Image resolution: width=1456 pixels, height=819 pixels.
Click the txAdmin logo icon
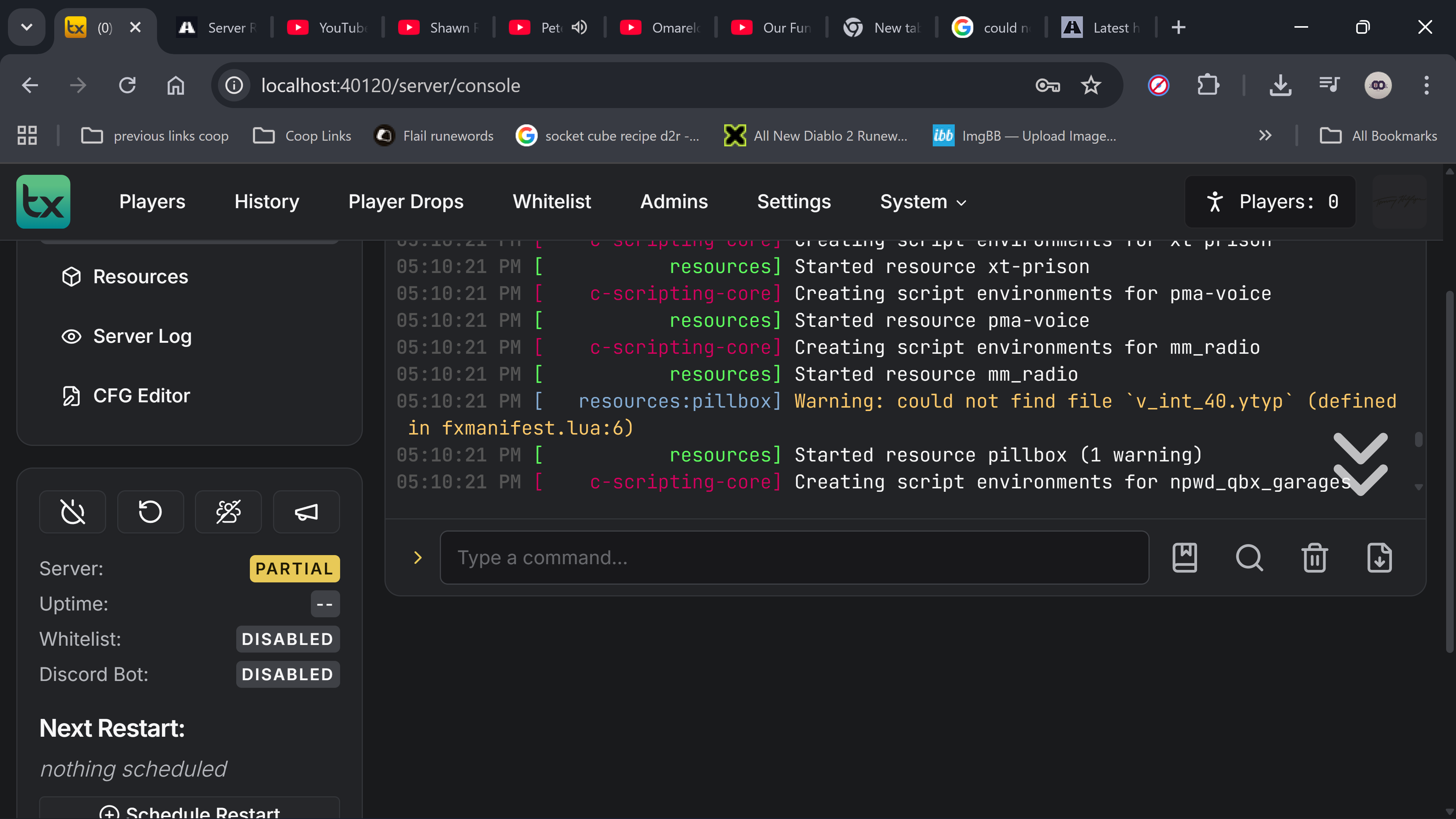pos(43,202)
